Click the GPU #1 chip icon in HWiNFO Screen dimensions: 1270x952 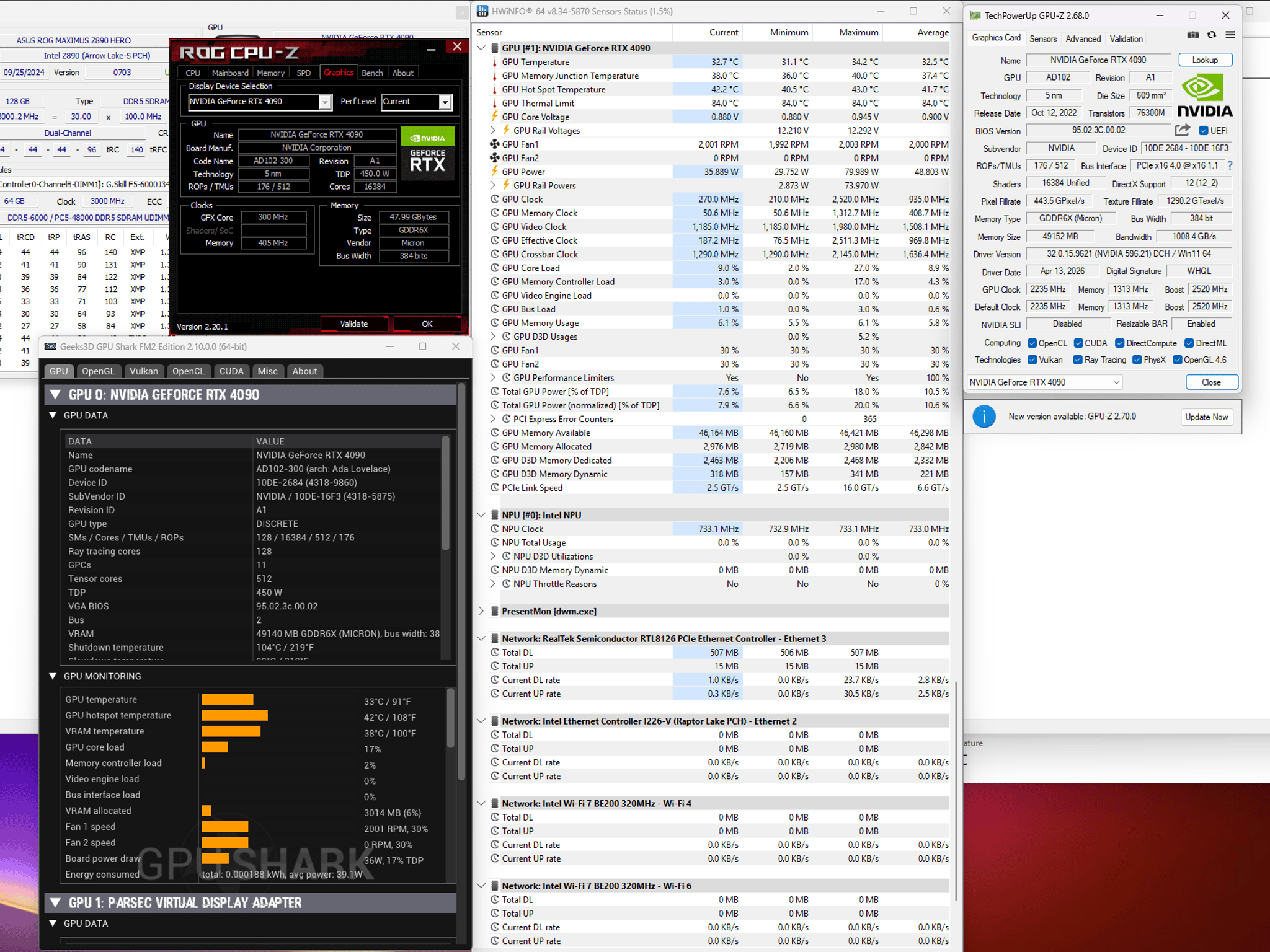coord(494,48)
